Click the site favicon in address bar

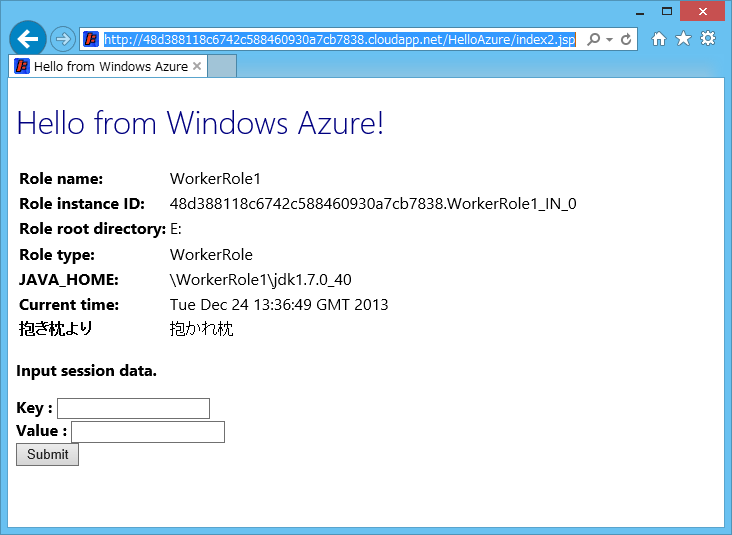91,39
